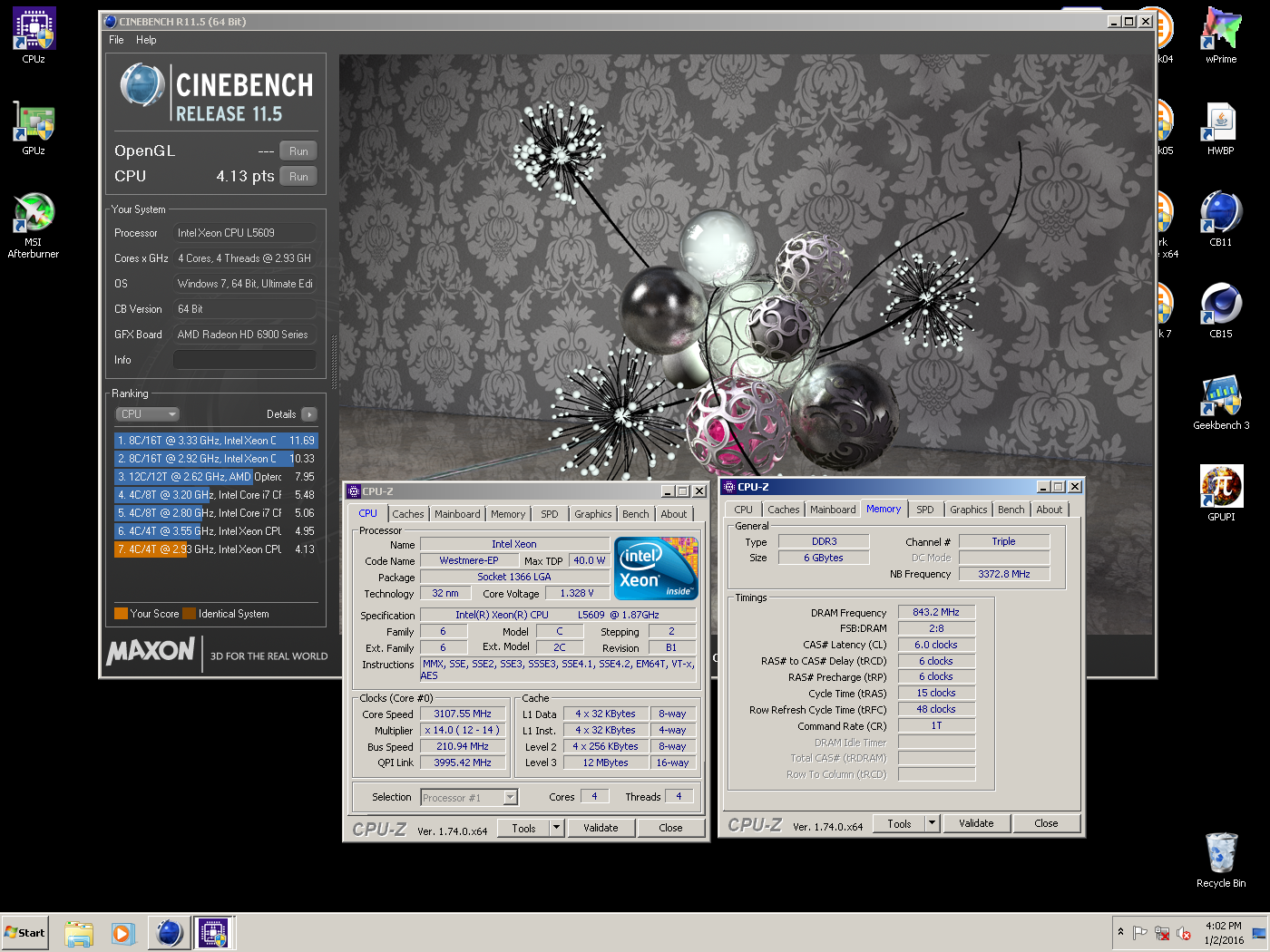Image resolution: width=1270 pixels, height=952 pixels.
Task: Open About tab in left CPU-Z
Action: (x=674, y=514)
